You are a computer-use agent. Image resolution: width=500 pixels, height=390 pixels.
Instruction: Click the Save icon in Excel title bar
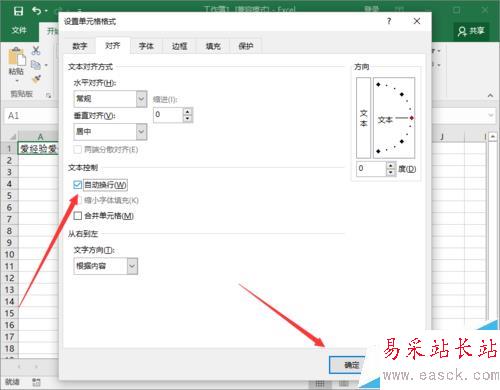(18, 11)
